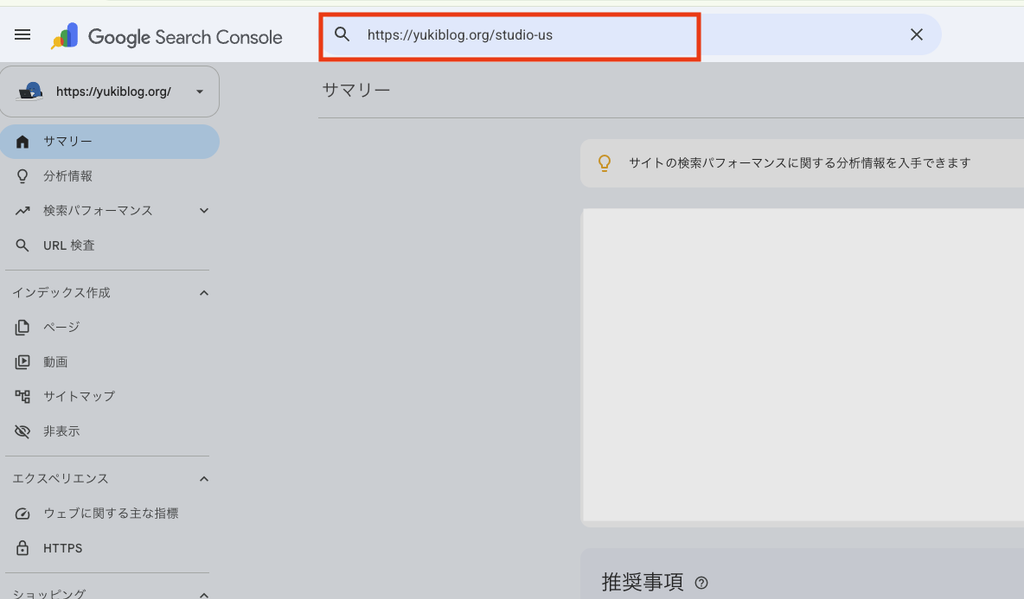Viewport: 1024px width, 599px height.
Task: Open the hamburger main menu
Action: [22, 35]
